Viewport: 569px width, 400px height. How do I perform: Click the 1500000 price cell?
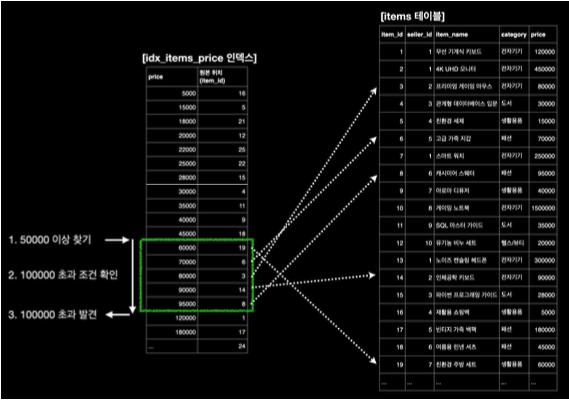(x=543, y=208)
